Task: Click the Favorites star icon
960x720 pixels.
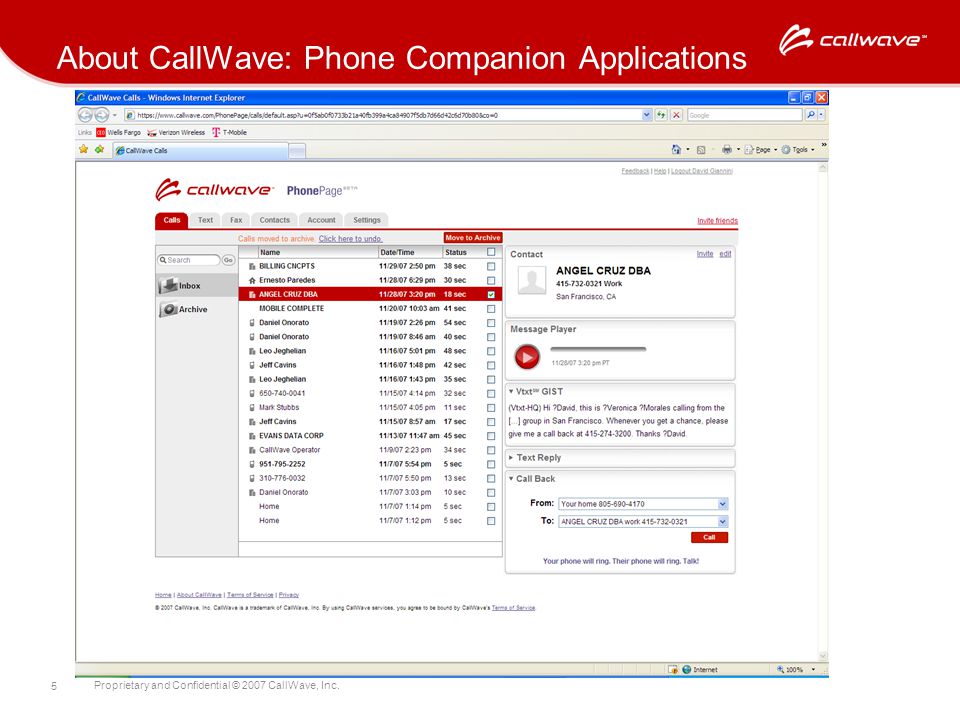Action: tap(84, 149)
